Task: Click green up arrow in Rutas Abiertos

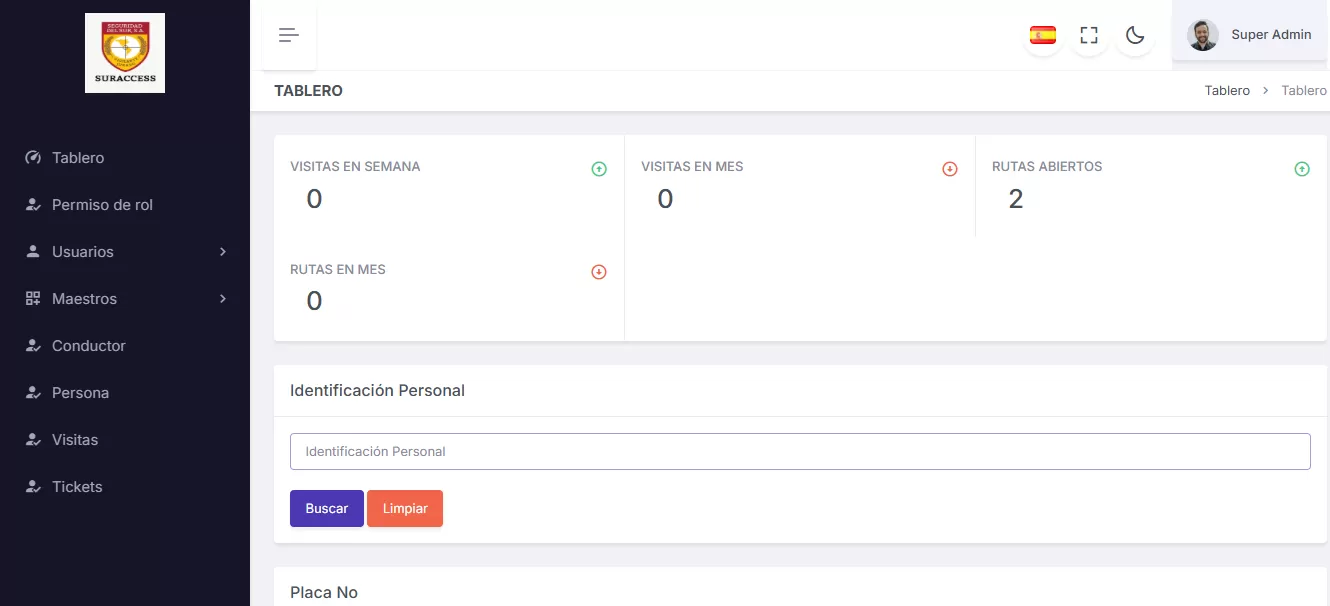Action: tap(1302, 169)
